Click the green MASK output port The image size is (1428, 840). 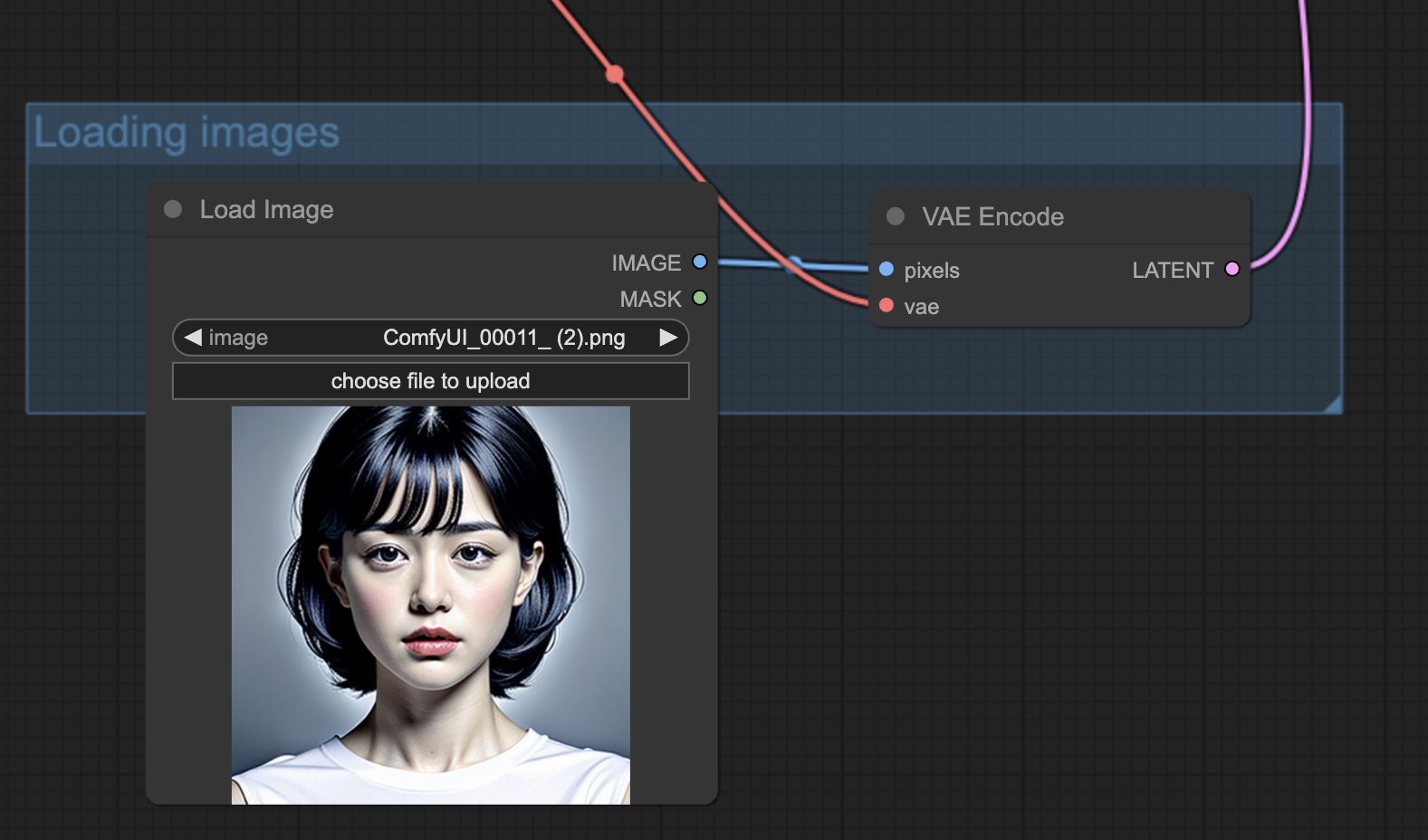pyautogui.click(x=699, y=298)
